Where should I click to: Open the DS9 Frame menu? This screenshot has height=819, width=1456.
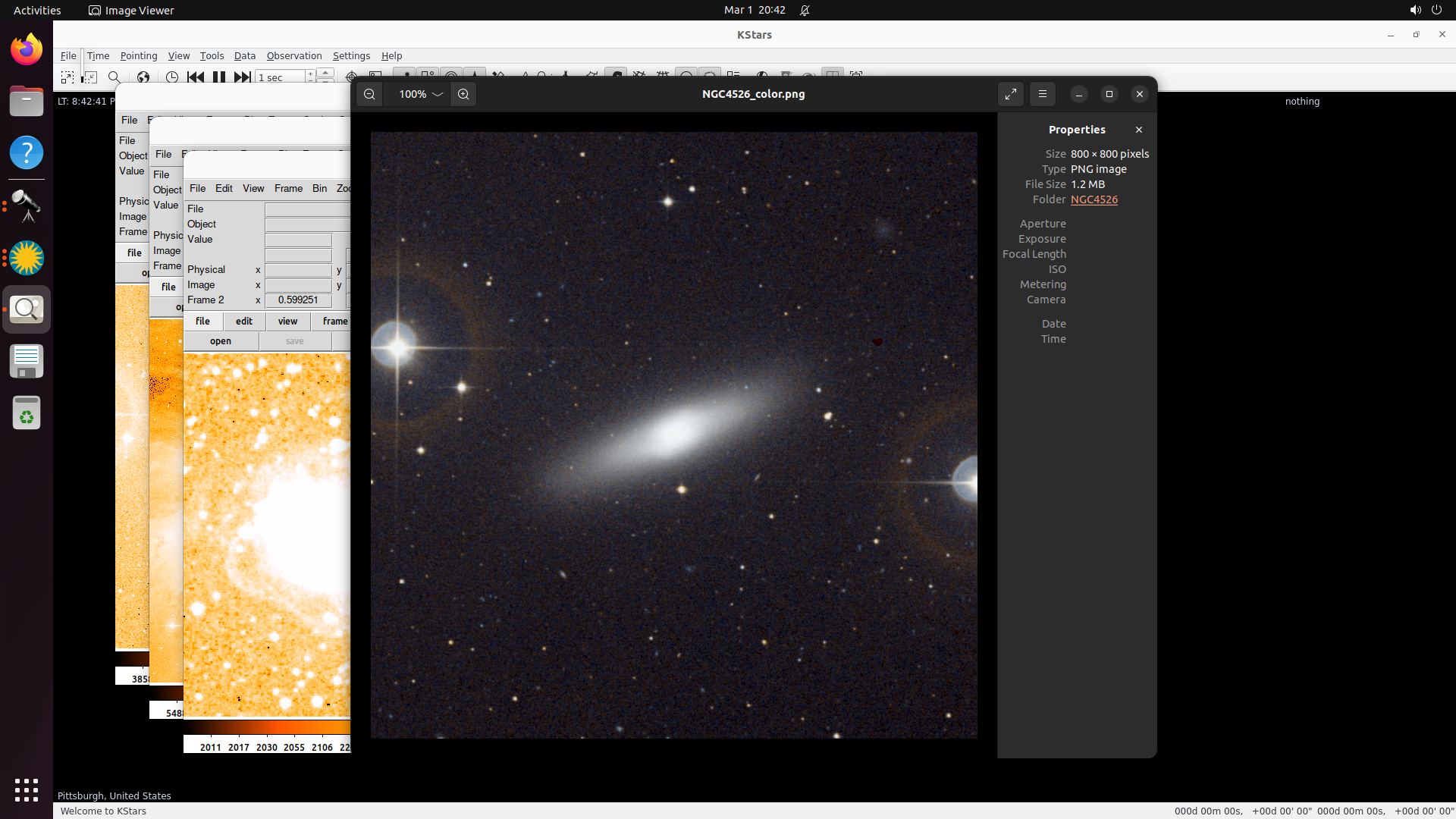(x=288, y=188)
